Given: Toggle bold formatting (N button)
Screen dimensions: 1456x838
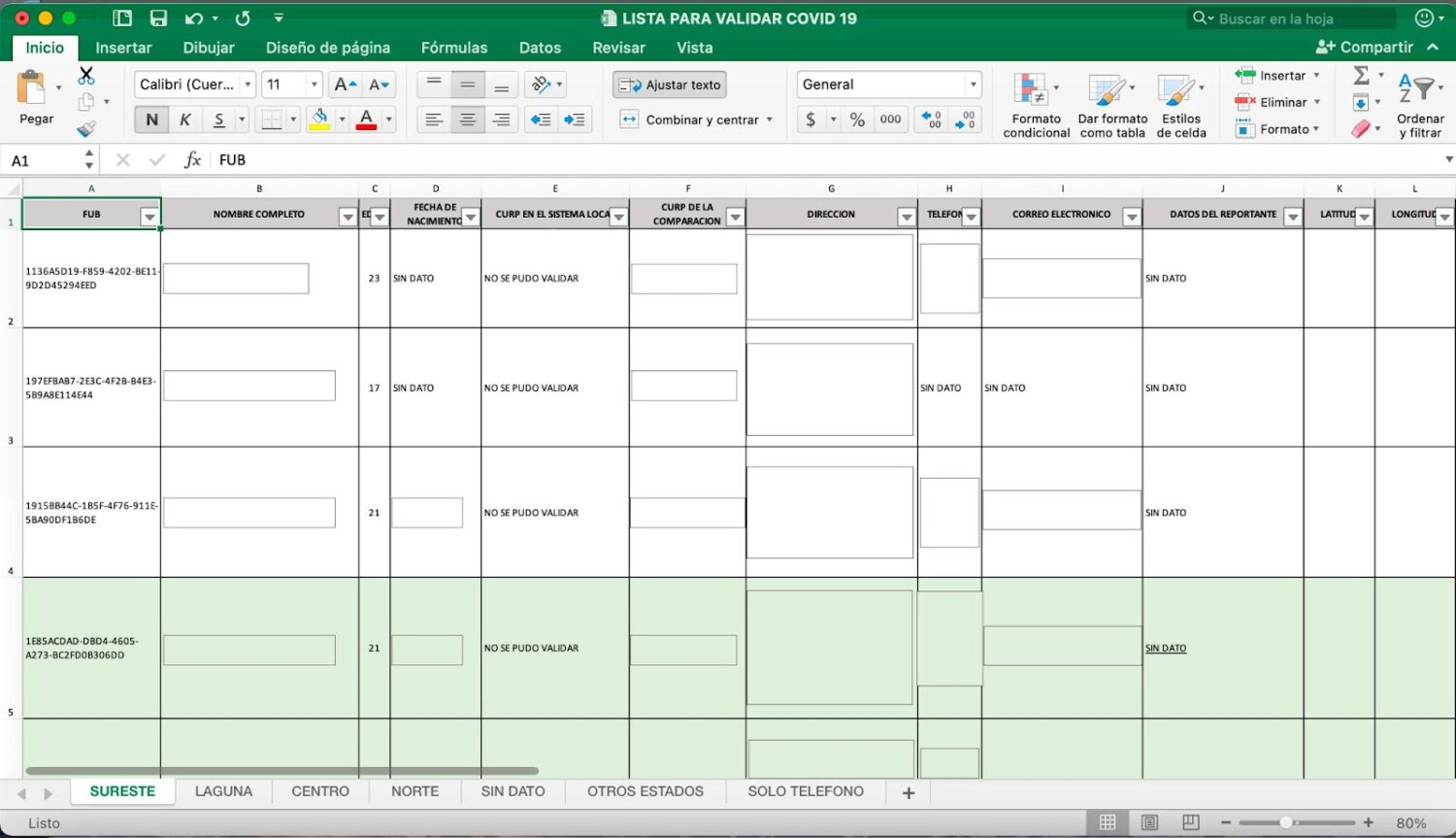Looking at the screenshot, I should 151,119.
